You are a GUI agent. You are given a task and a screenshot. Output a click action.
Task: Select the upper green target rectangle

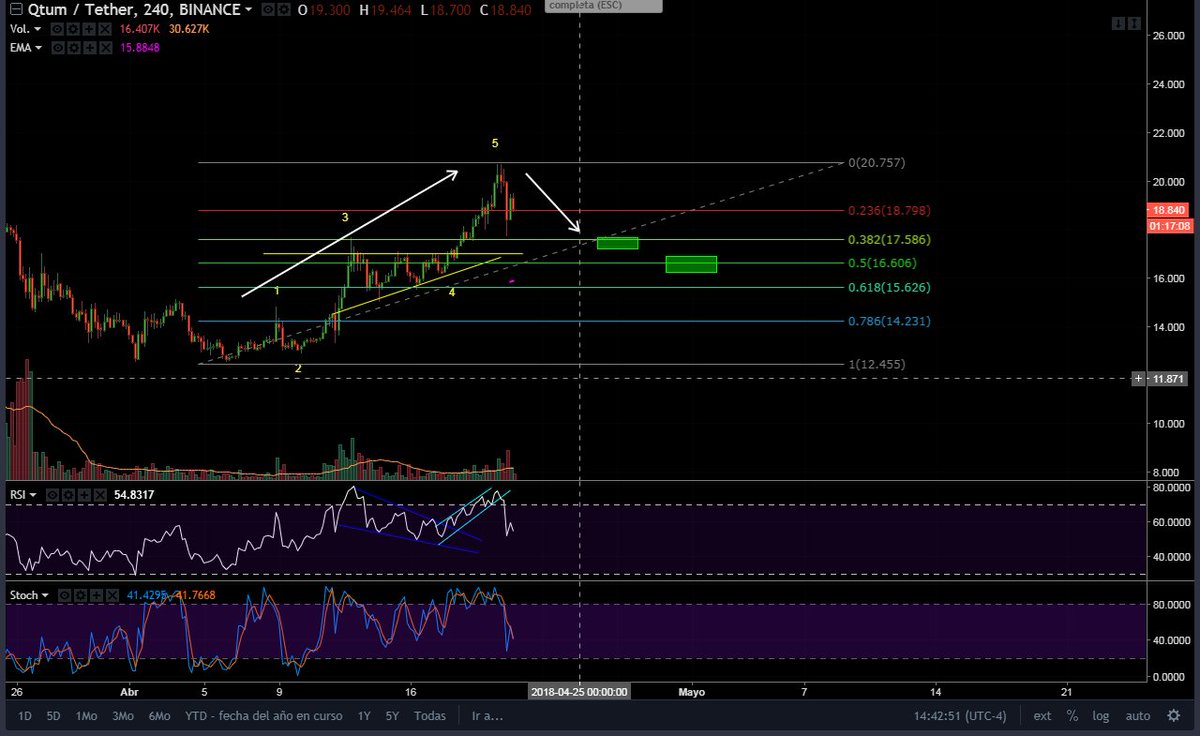pyautogui.click(x=617, y=243)
